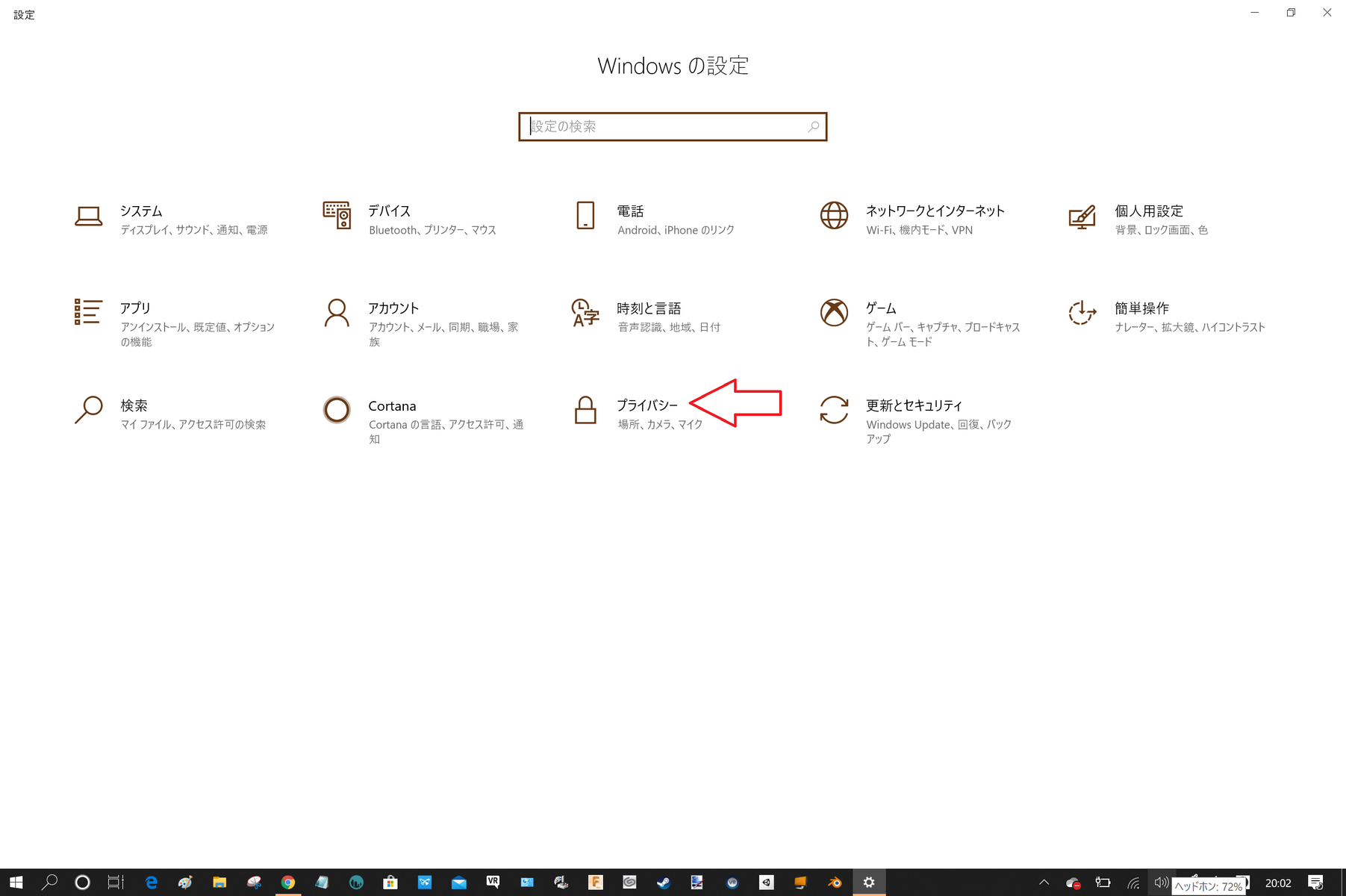Click 'ナレーター、拡大鏡、ハイコントラスト' text
This screenshot has height=896, width=1346.
[1190, 327]
